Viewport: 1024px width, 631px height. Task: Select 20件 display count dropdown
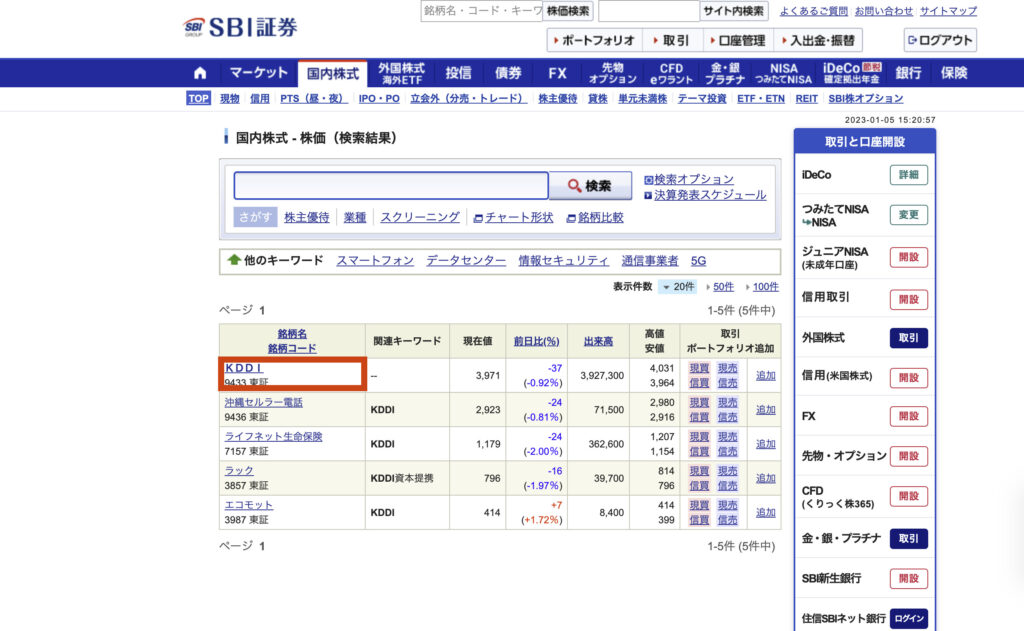click(x=678, y=287)
